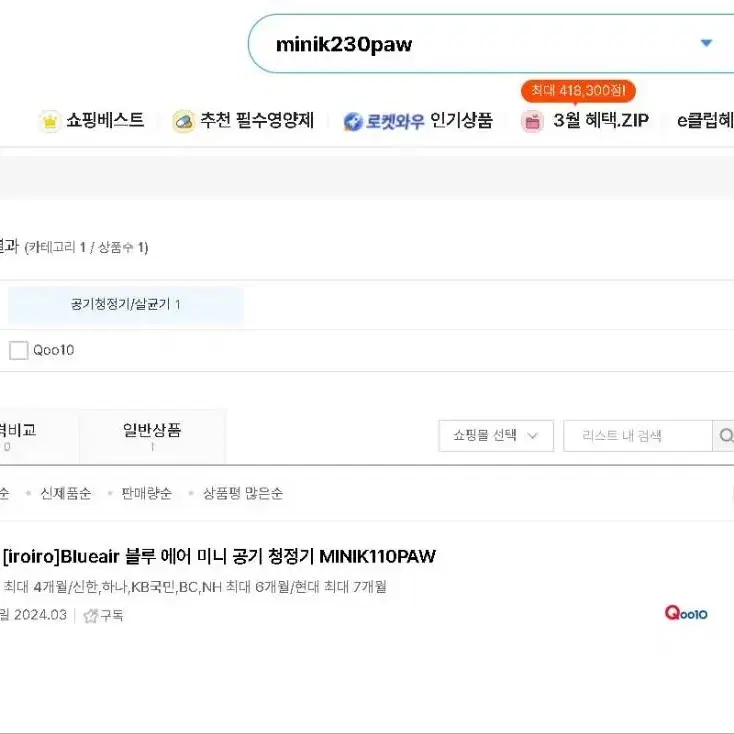Click the list search magnifier icon
The height and width of the screenshot is (734, 734).
click(x=725, y=436)
